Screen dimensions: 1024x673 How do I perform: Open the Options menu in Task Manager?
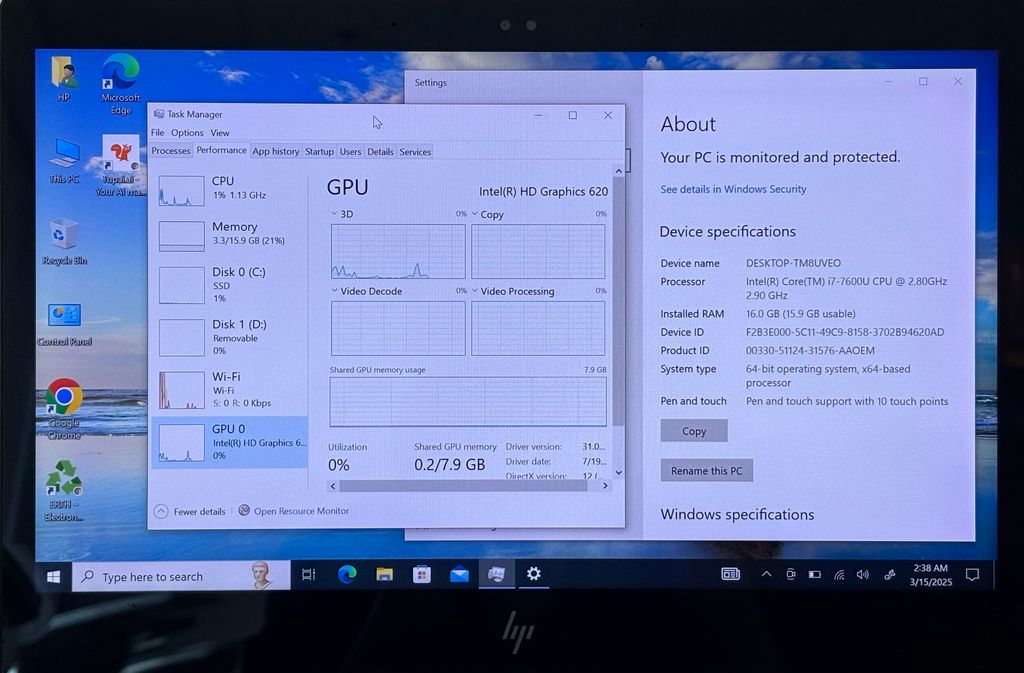coord(186,133)
